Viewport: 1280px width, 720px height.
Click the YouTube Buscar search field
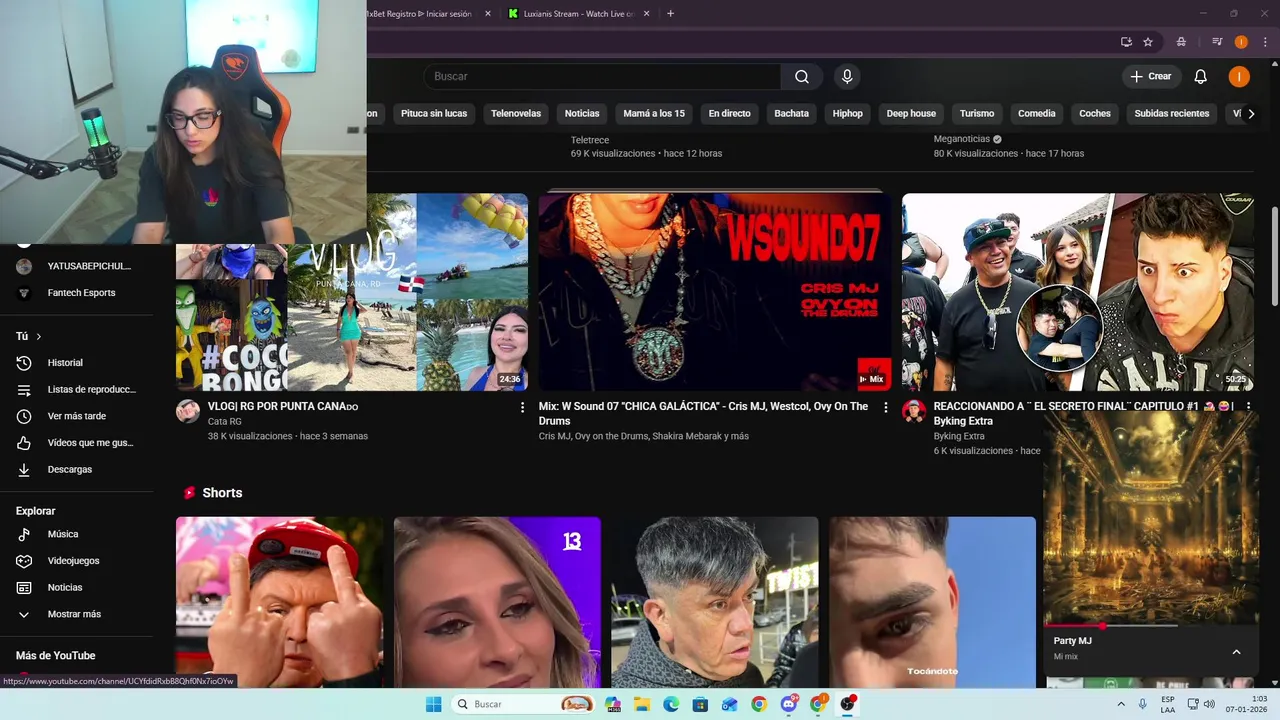click(602, 77)
